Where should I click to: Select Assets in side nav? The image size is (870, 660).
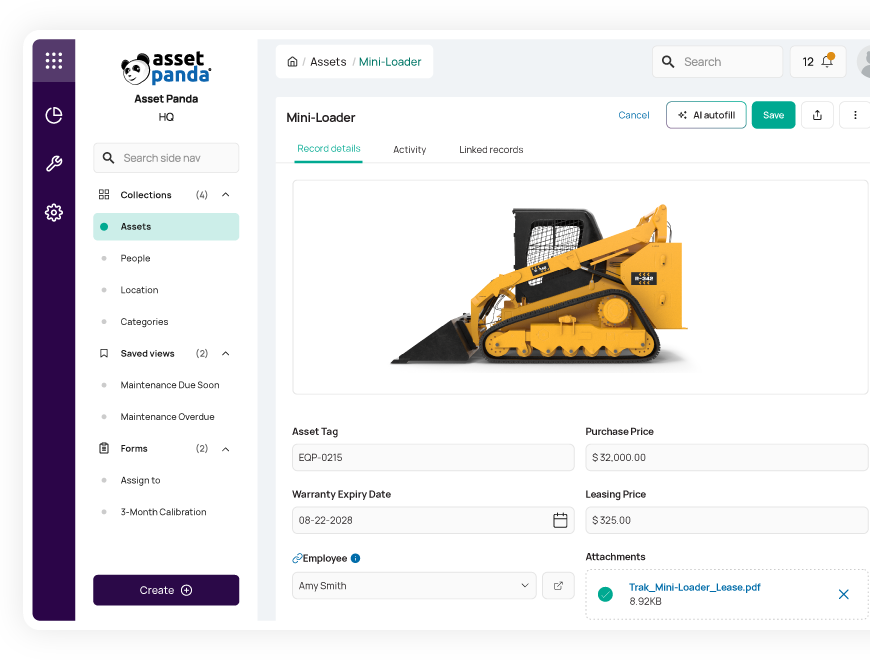pyautogui.click(x=166, y=227)
